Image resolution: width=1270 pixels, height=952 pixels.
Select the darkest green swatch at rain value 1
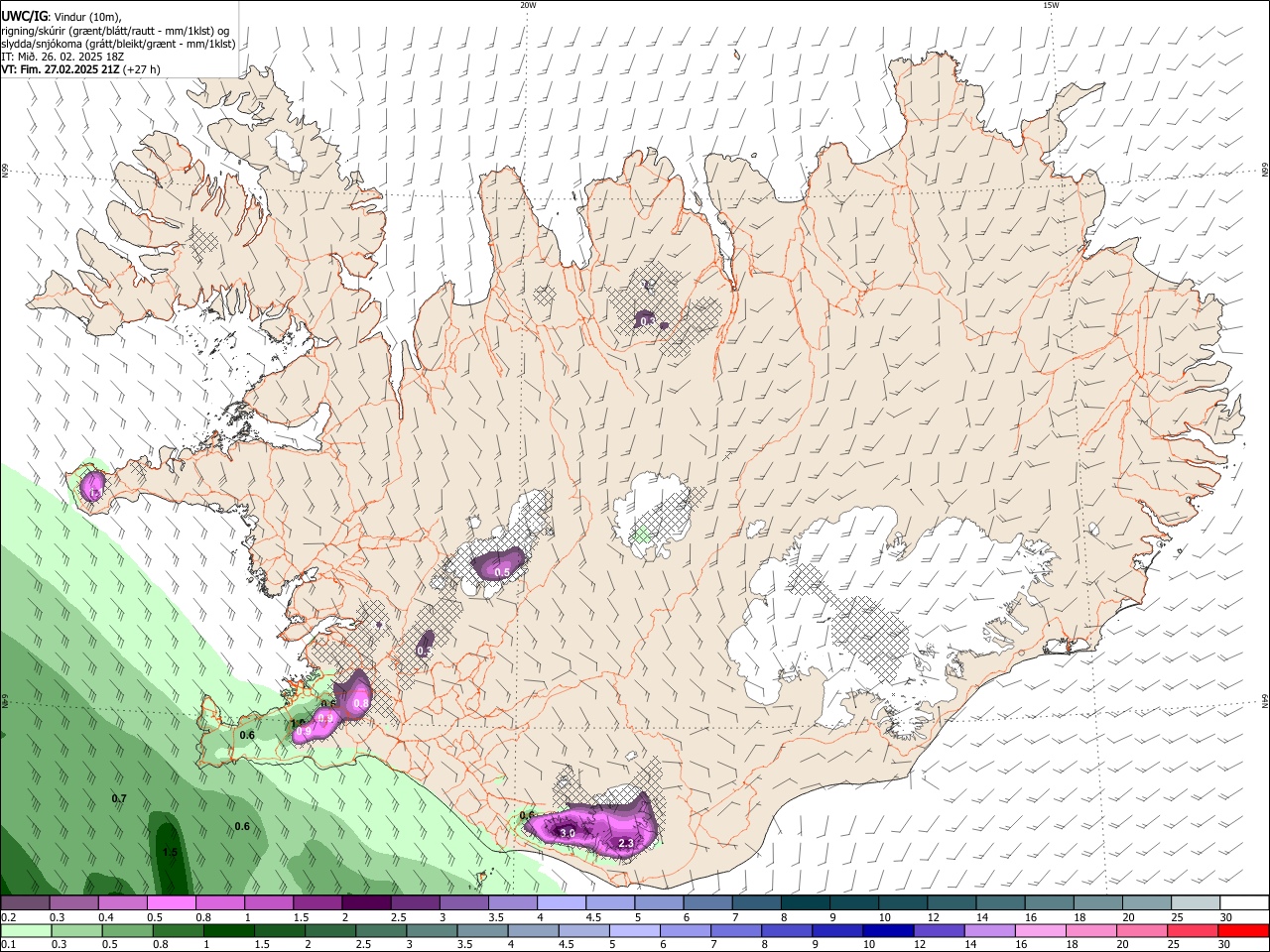coord(229,930)
